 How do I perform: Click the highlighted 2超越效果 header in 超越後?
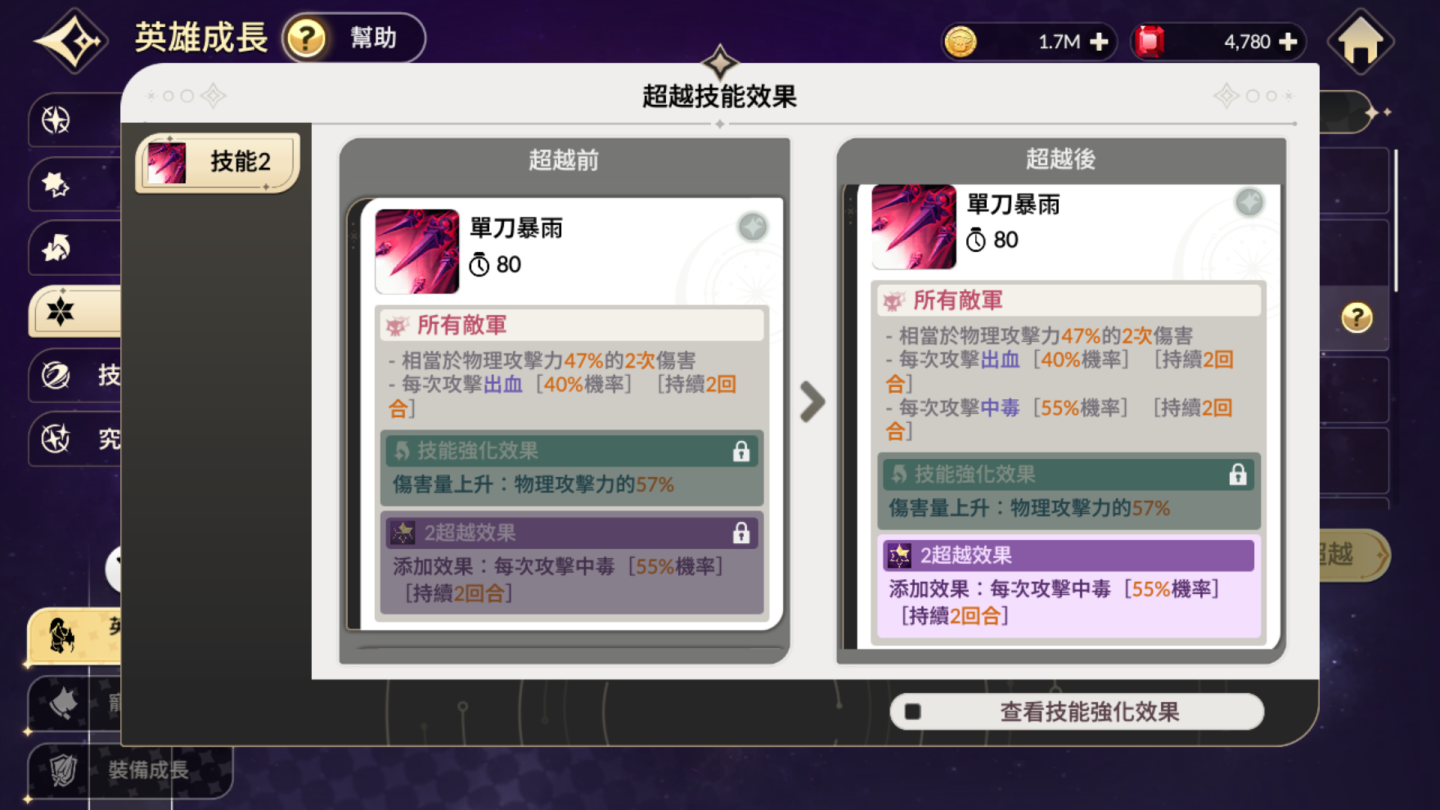click(1068, 555)
